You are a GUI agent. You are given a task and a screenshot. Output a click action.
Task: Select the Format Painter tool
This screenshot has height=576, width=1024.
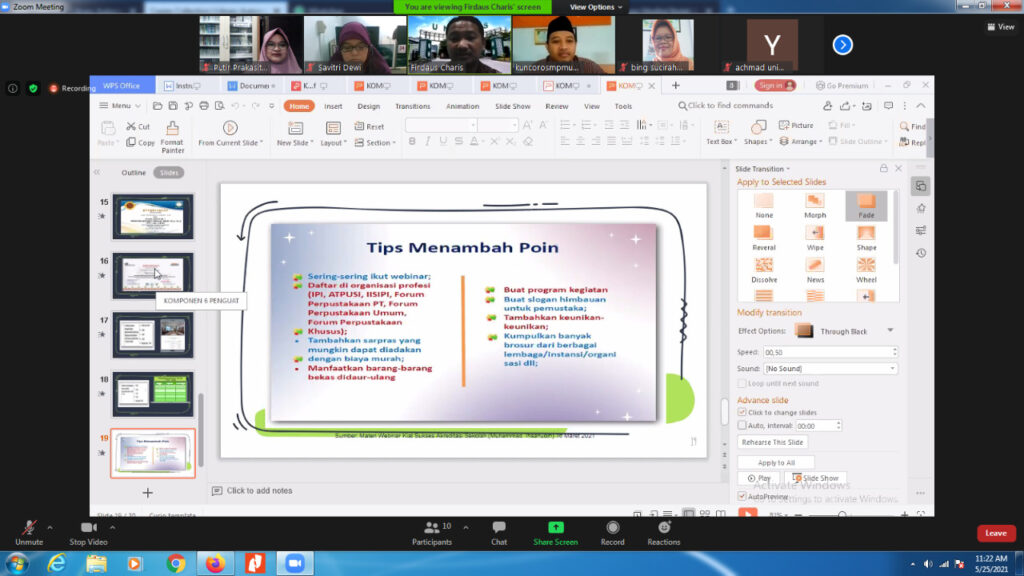(172, 128)
